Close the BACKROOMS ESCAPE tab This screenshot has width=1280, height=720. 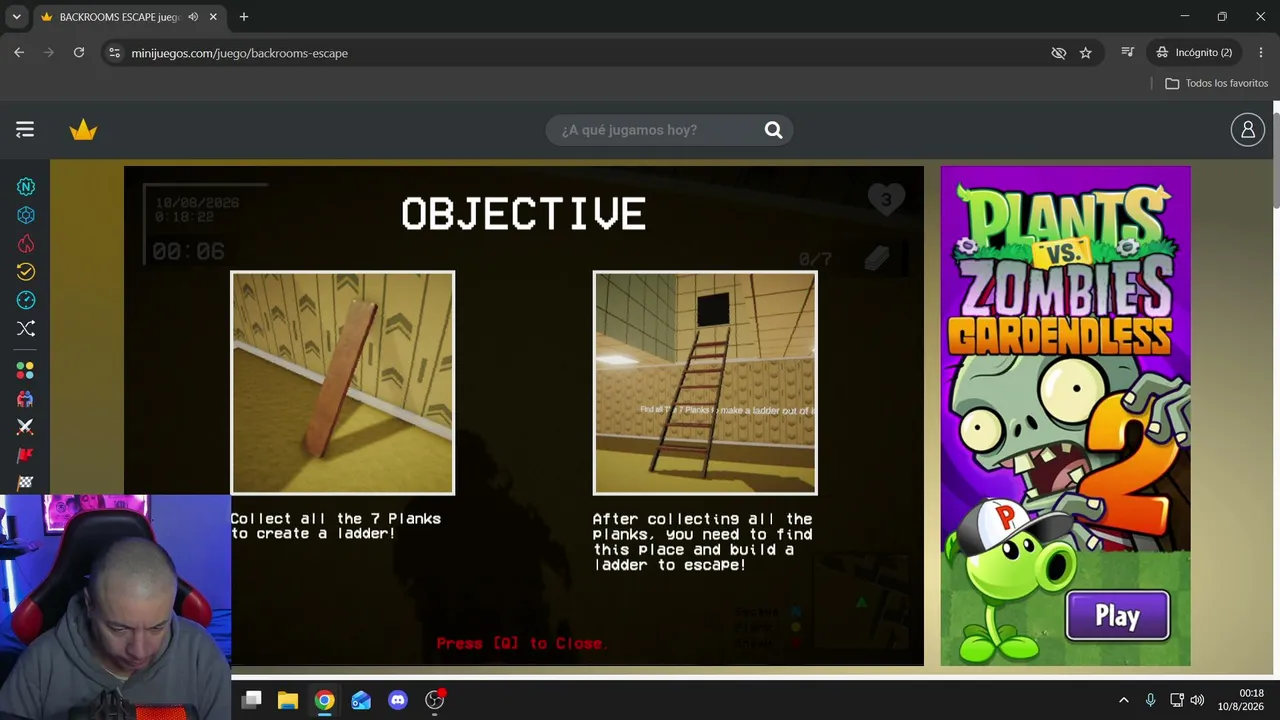(213, 17)
